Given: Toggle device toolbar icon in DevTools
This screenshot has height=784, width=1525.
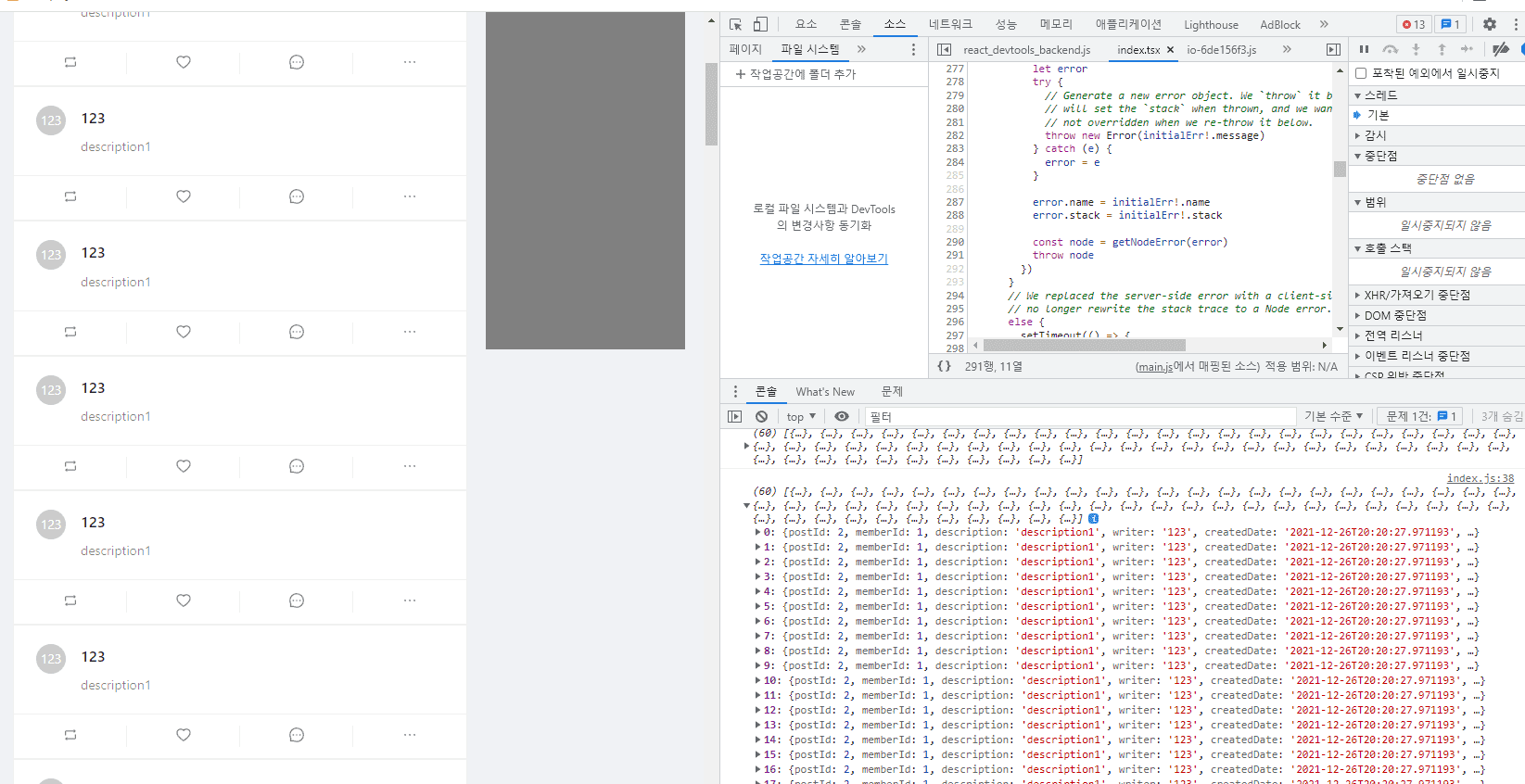Looking at the screenshot, I should point(760,25).
